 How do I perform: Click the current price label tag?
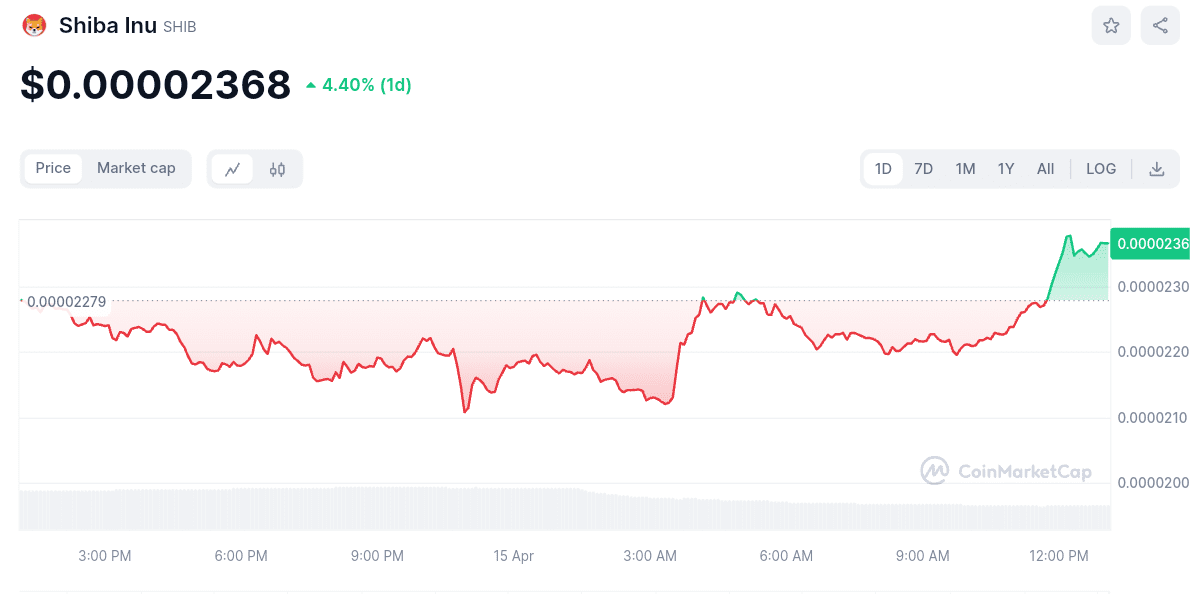[x=1153, y=243]
